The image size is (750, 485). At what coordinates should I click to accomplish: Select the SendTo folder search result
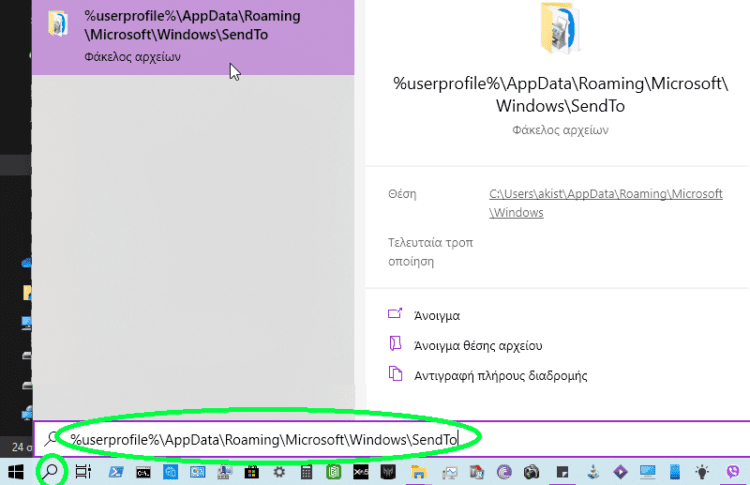click(x=193, y=37)
